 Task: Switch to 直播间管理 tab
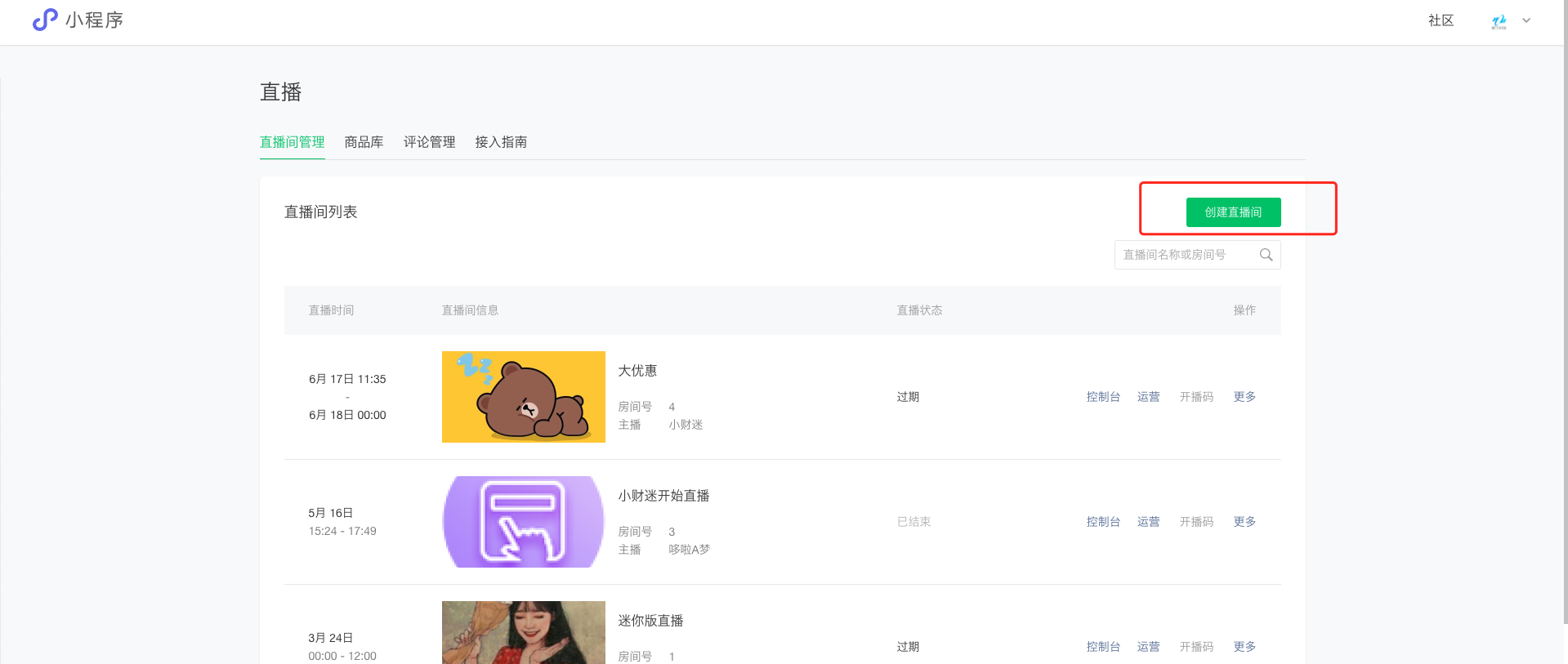point(292,142)
